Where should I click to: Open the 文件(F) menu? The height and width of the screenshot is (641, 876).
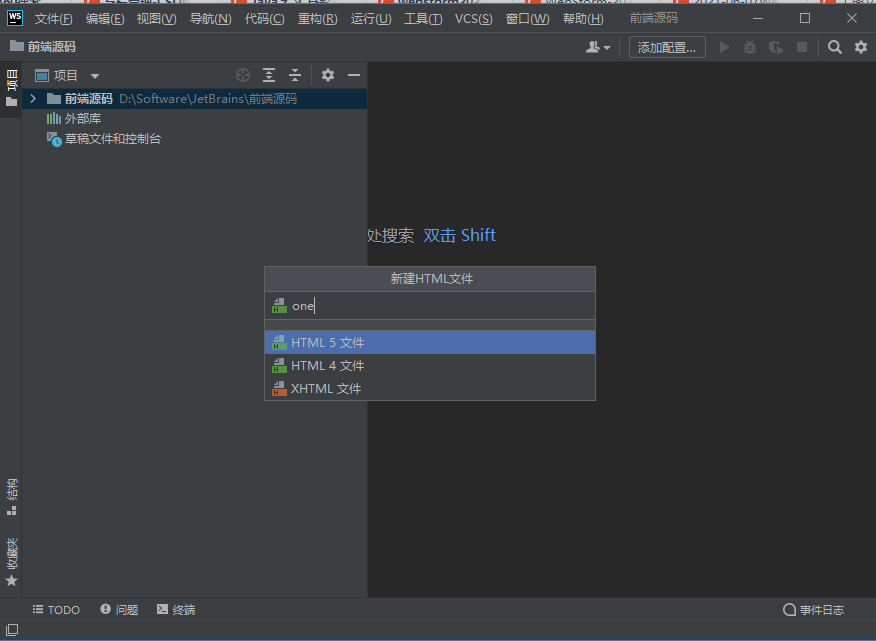[54, 19]
